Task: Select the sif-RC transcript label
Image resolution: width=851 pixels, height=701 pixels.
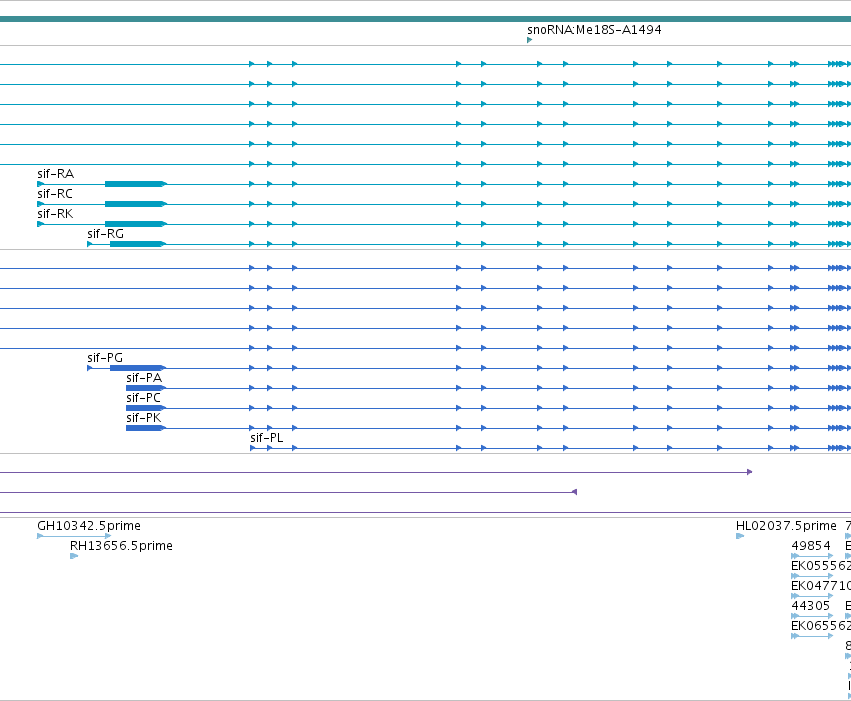Action: 55,194
